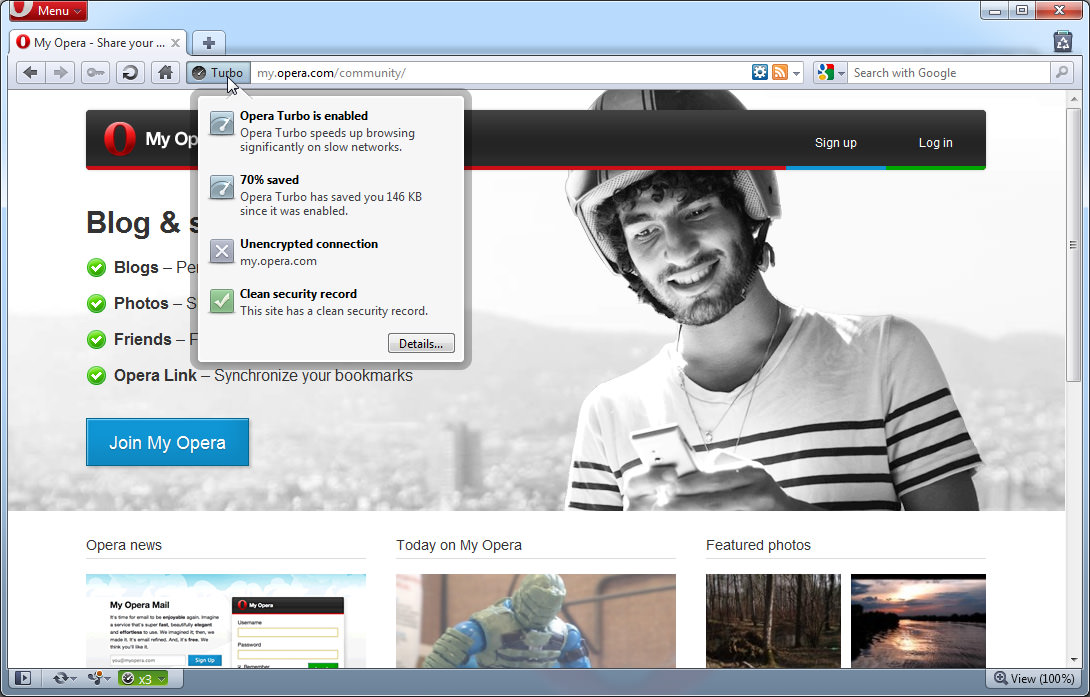Image resolution: width=1090 pixels, height=697 pixels.
Task: Open the password wand key icon
Action: [x=96, y=73]
